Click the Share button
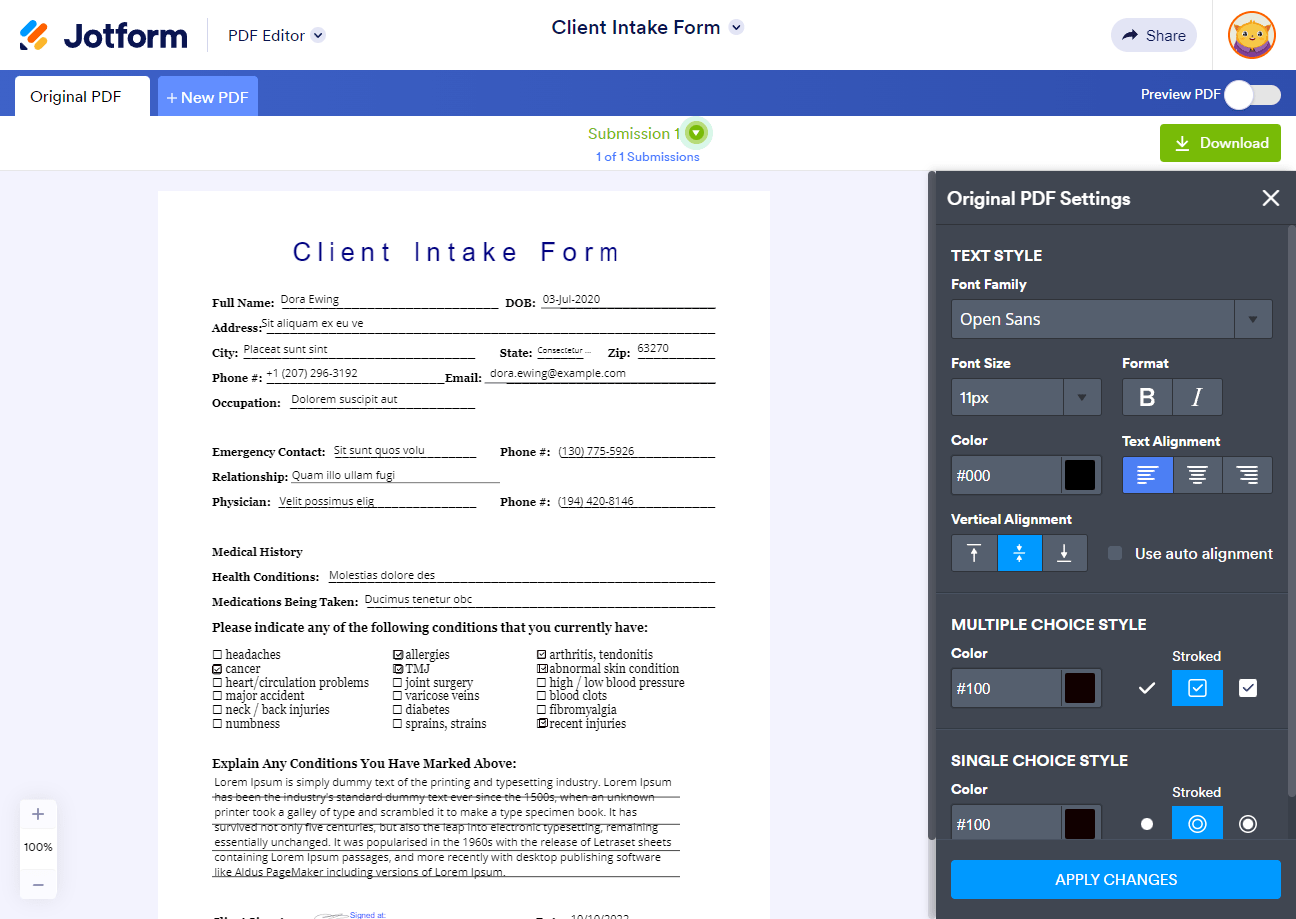The height and width of the screenshot is (919, 1296). pos(1154,35)
